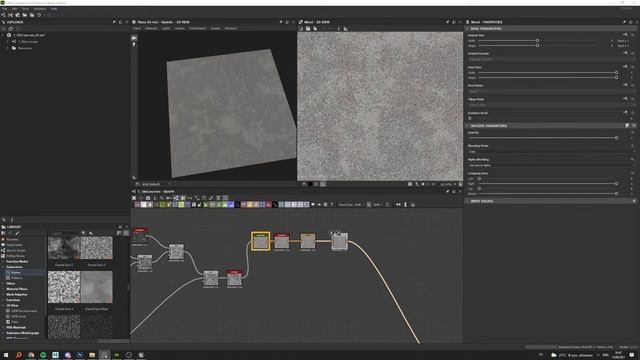Open the File menu
This screenshot has width=640, height=360.
click(x=4, y=9)
